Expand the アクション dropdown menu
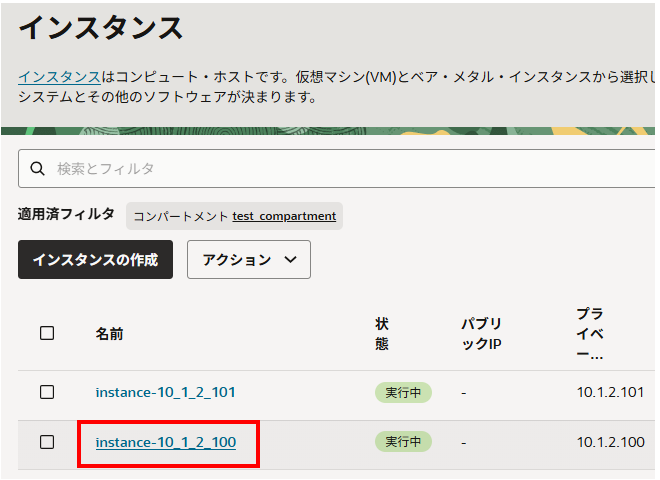660x480 pixels. (x=249, y=259)
